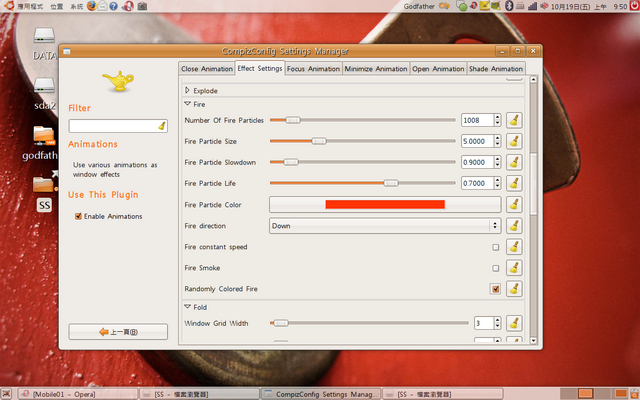This screenshot has width=640, height=400.
Task: Switch to the Focus Animation tab
Action: tap(313, 69)
